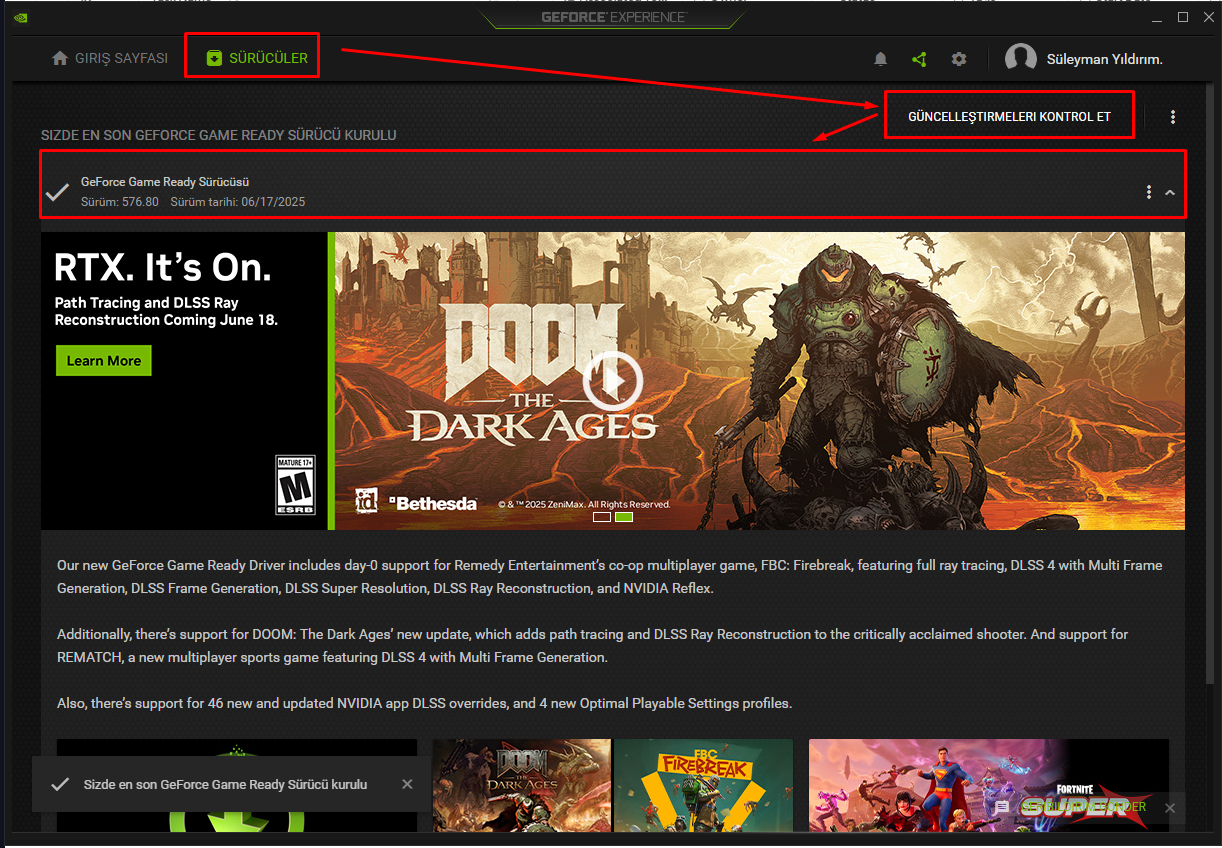Open settings with the gear icon
This screenshot has height=848, width=1222.
(959, 59)
